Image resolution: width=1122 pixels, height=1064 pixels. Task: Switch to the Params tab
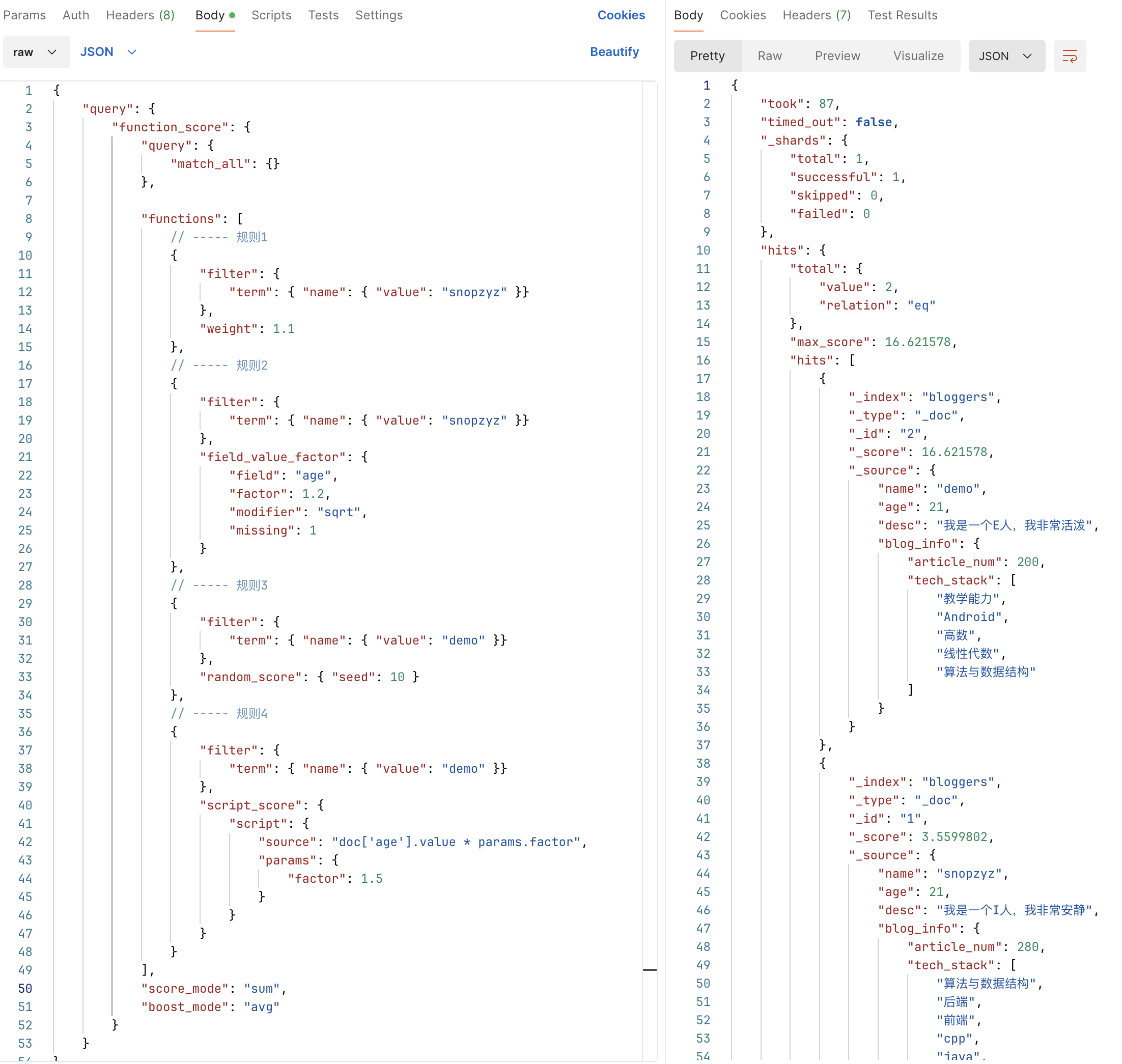point(24,15)
